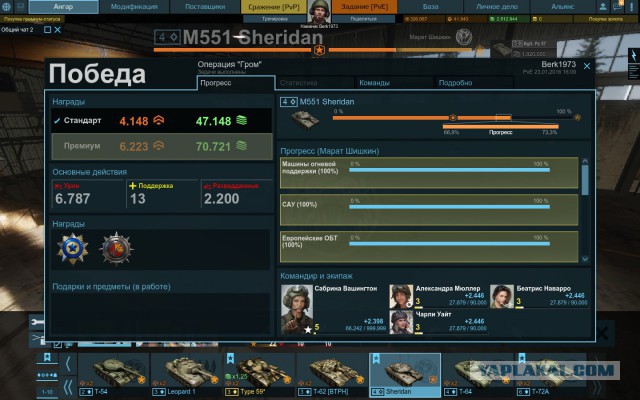This screenshot has width=640, height=400.
Task: Switch to the Подробно tab
Action: point(475,83)
